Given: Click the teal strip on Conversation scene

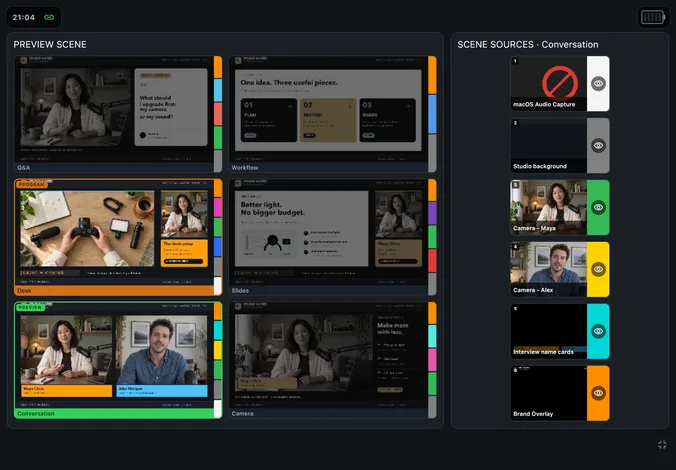Looking at the screenshot, I should click(x=218, y=330).
